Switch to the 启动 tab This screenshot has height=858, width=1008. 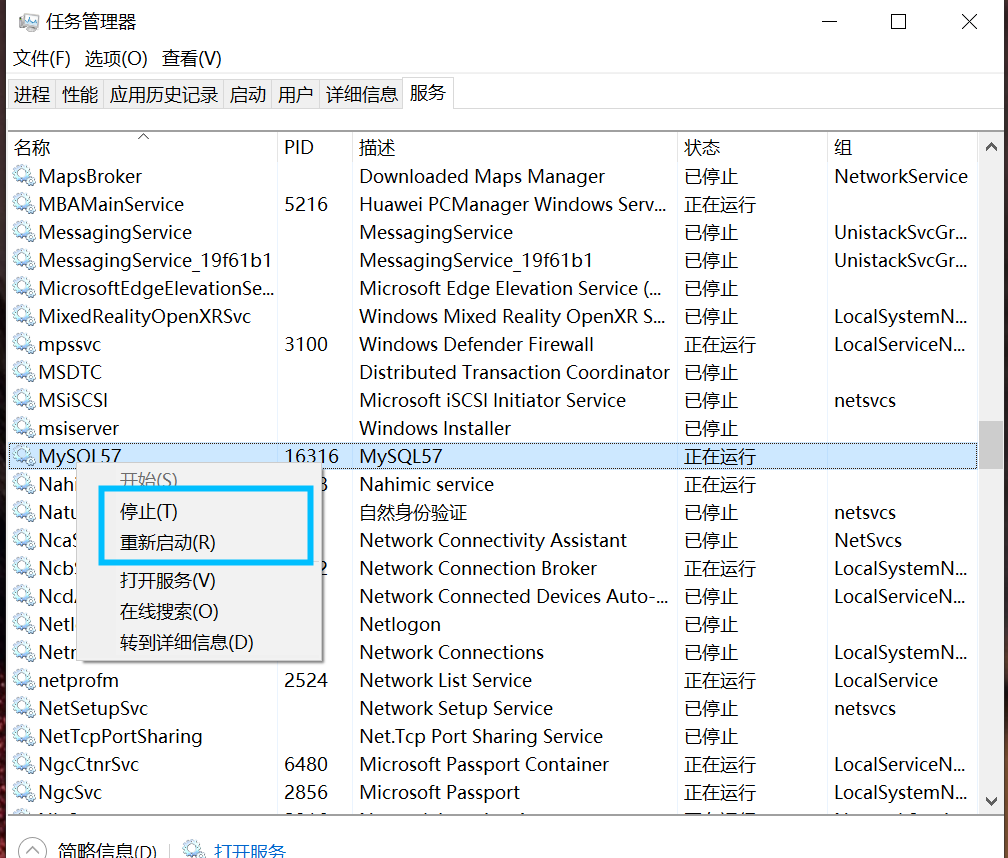[248, 95]
